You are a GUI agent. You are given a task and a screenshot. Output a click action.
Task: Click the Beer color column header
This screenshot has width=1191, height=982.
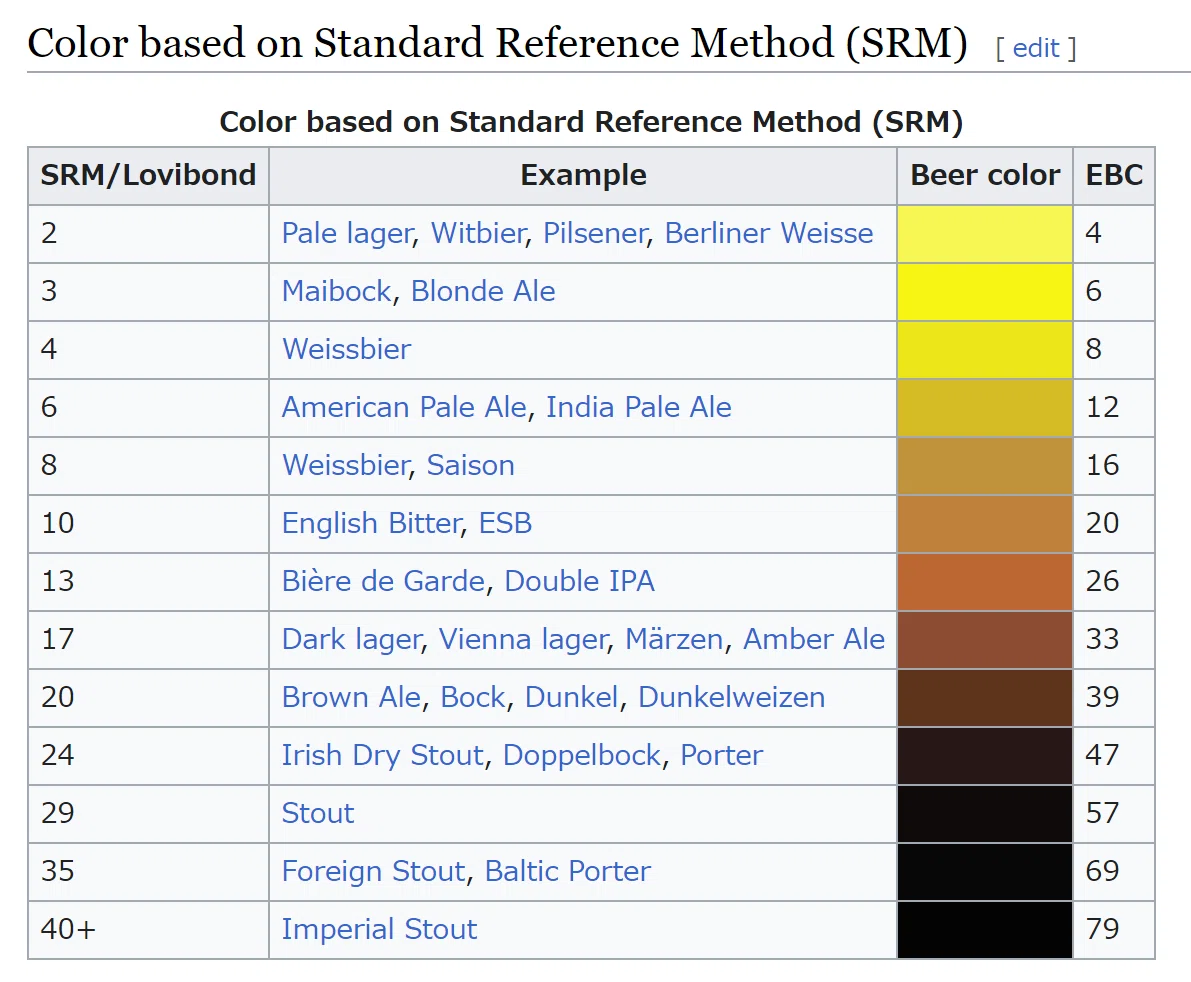click(x=984, y=175)
